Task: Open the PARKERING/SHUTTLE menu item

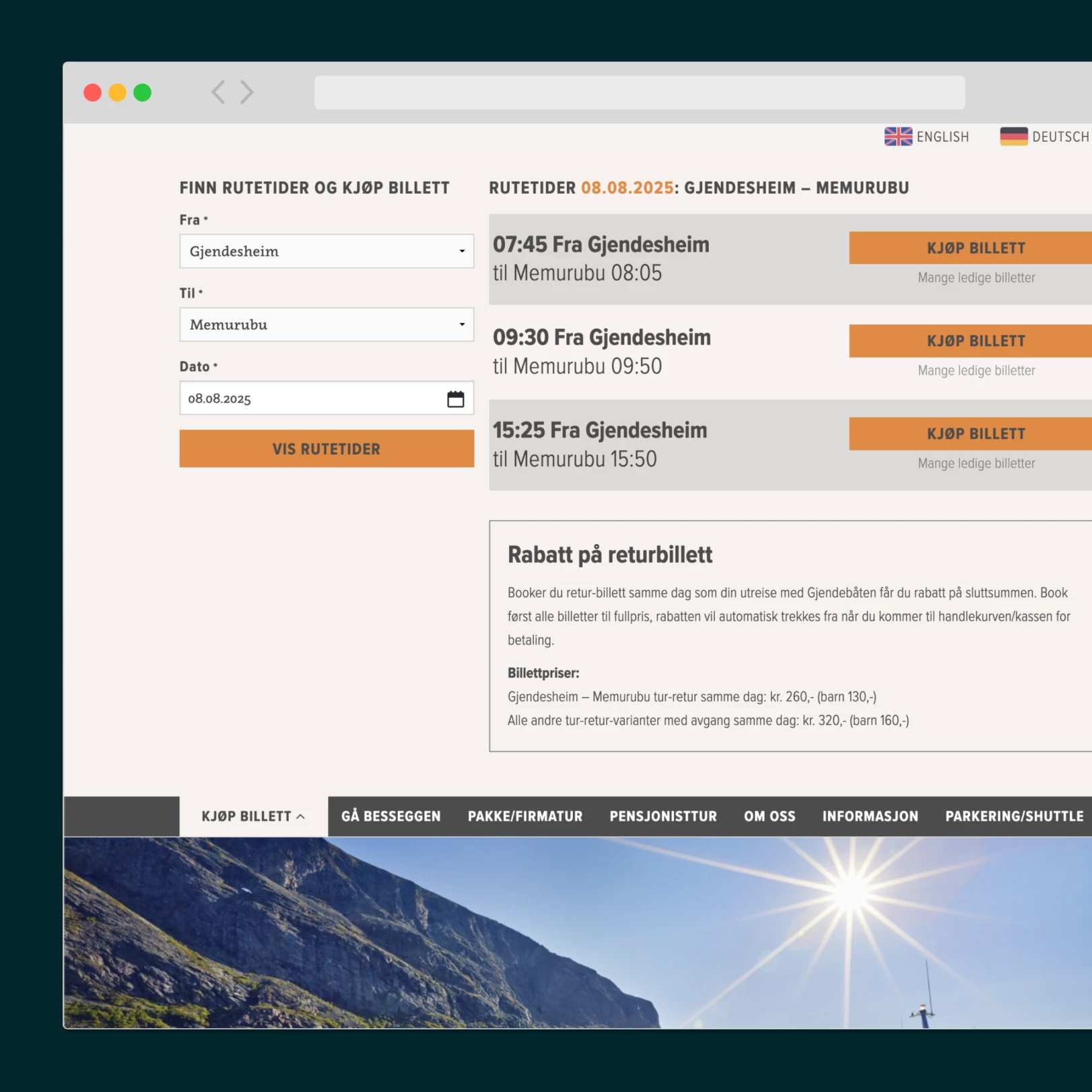Action: pos(1014,816)
